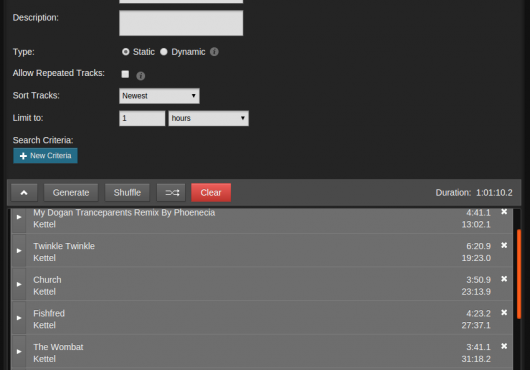Open the Sort Tracks dropdown showing Newest
This screenshot has width=530, height=370.
tap(159, 96)
